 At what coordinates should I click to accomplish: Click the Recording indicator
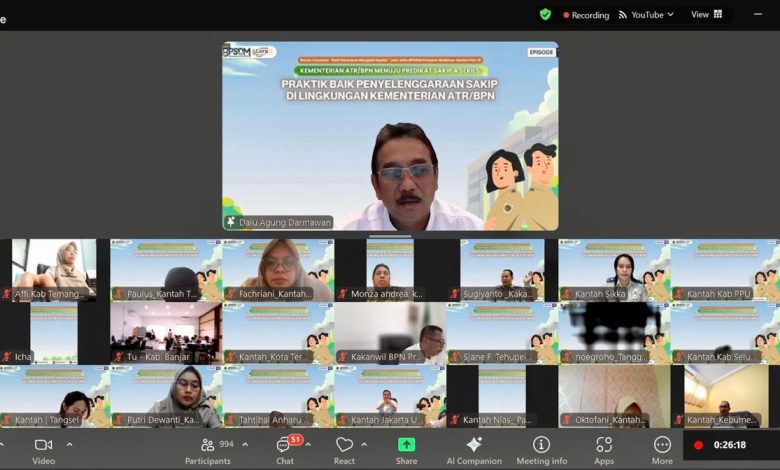pyautogui.click(x=586, y=15)
